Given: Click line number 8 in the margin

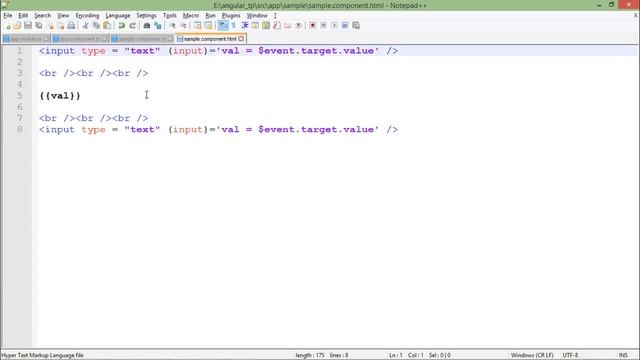Looking at the screenshot, I should [x=20, y=129].
